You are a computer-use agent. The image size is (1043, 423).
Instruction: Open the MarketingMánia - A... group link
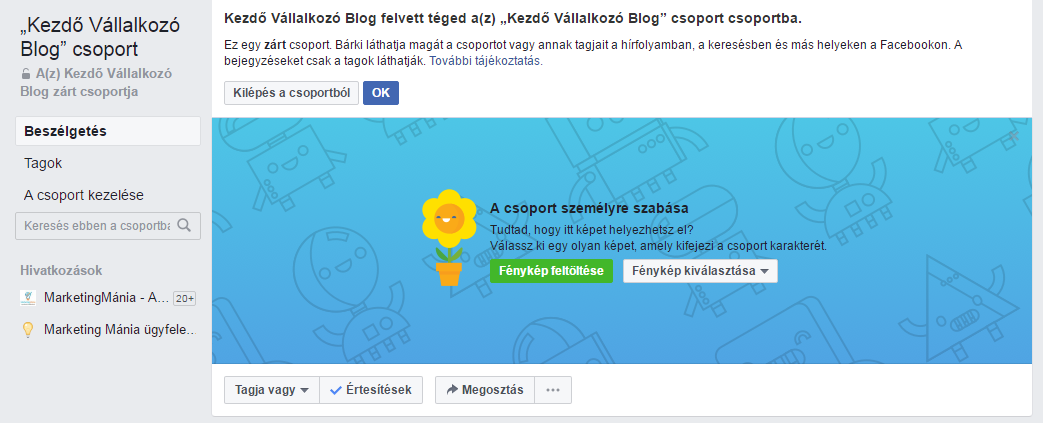(106, 298)
